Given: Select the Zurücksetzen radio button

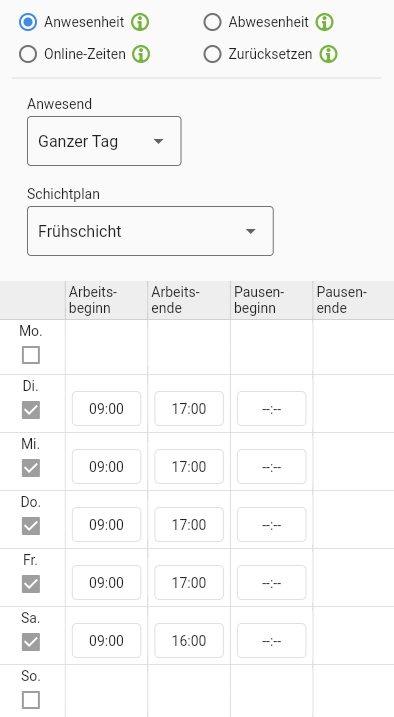Looking at the screenshot, I should (213, 54).
